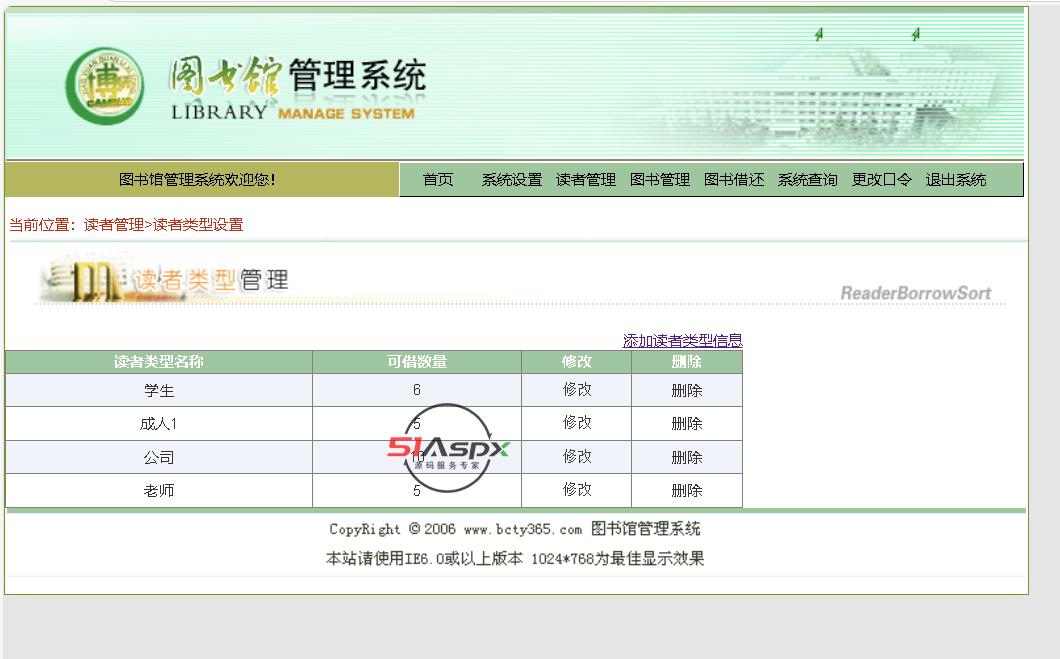Open the 图书借还 menu
The height and width of the screenshot is (659, 1060).
(733, 180)
